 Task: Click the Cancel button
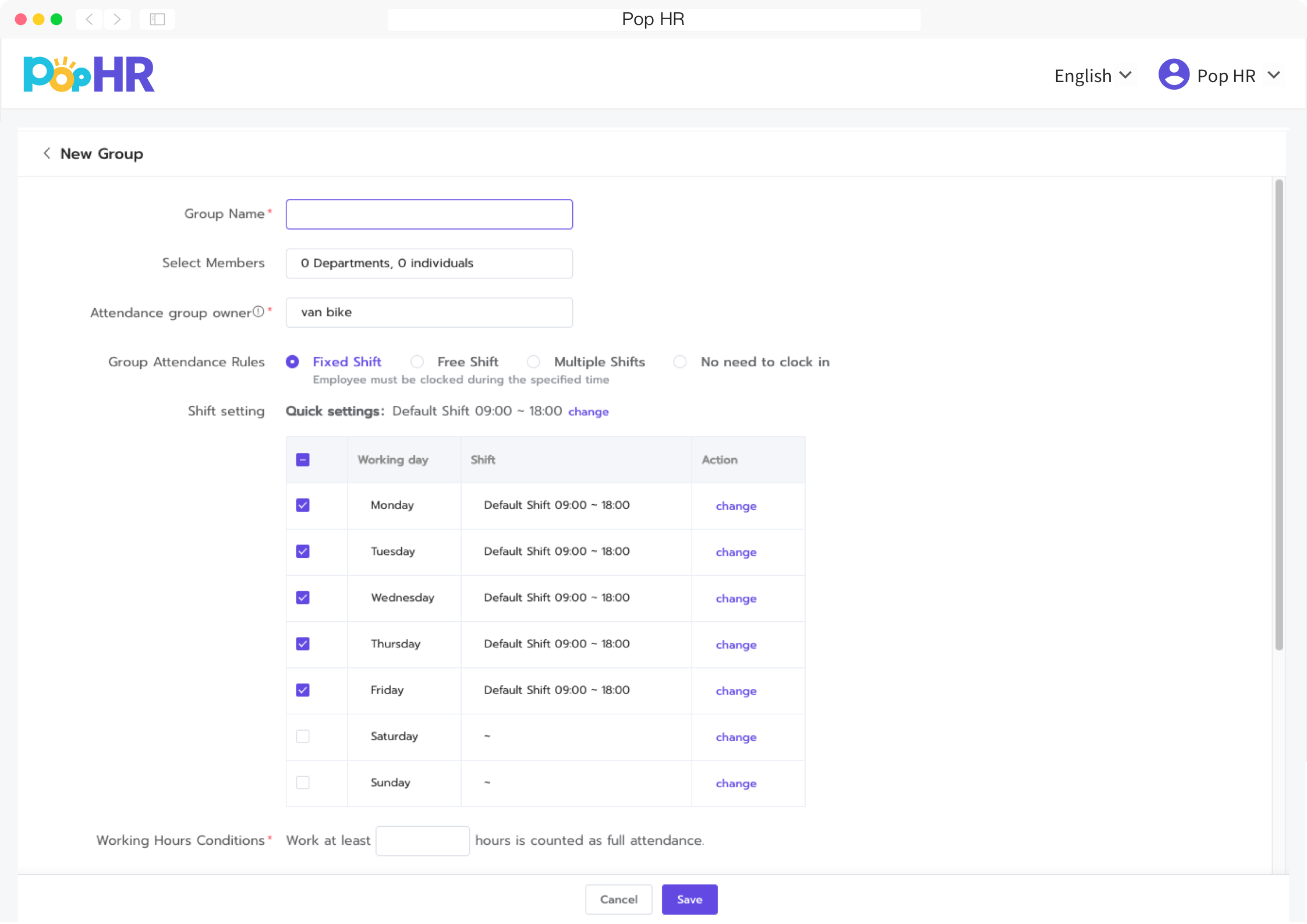click(x=619, y=900)
